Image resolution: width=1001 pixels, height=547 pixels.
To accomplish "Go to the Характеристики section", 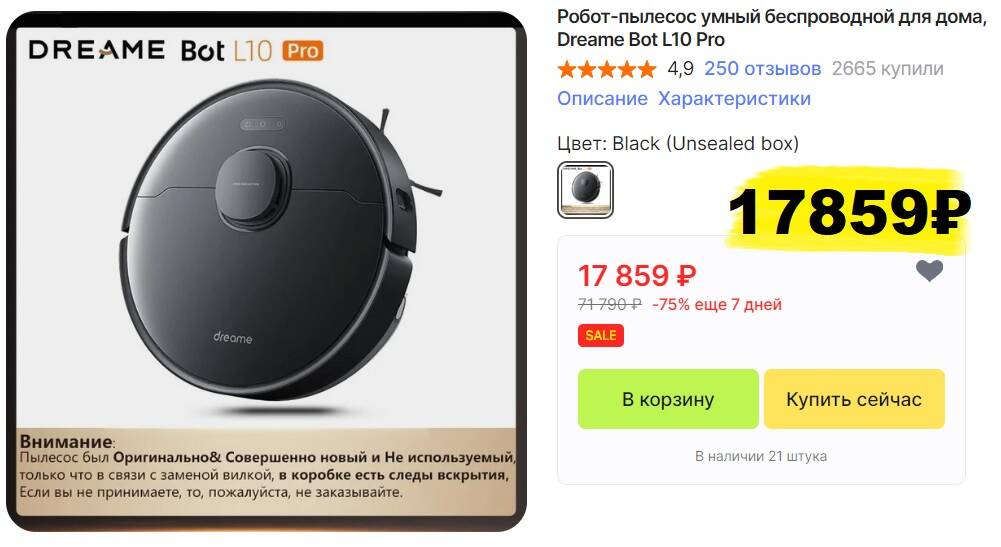I will click(734, 98).
